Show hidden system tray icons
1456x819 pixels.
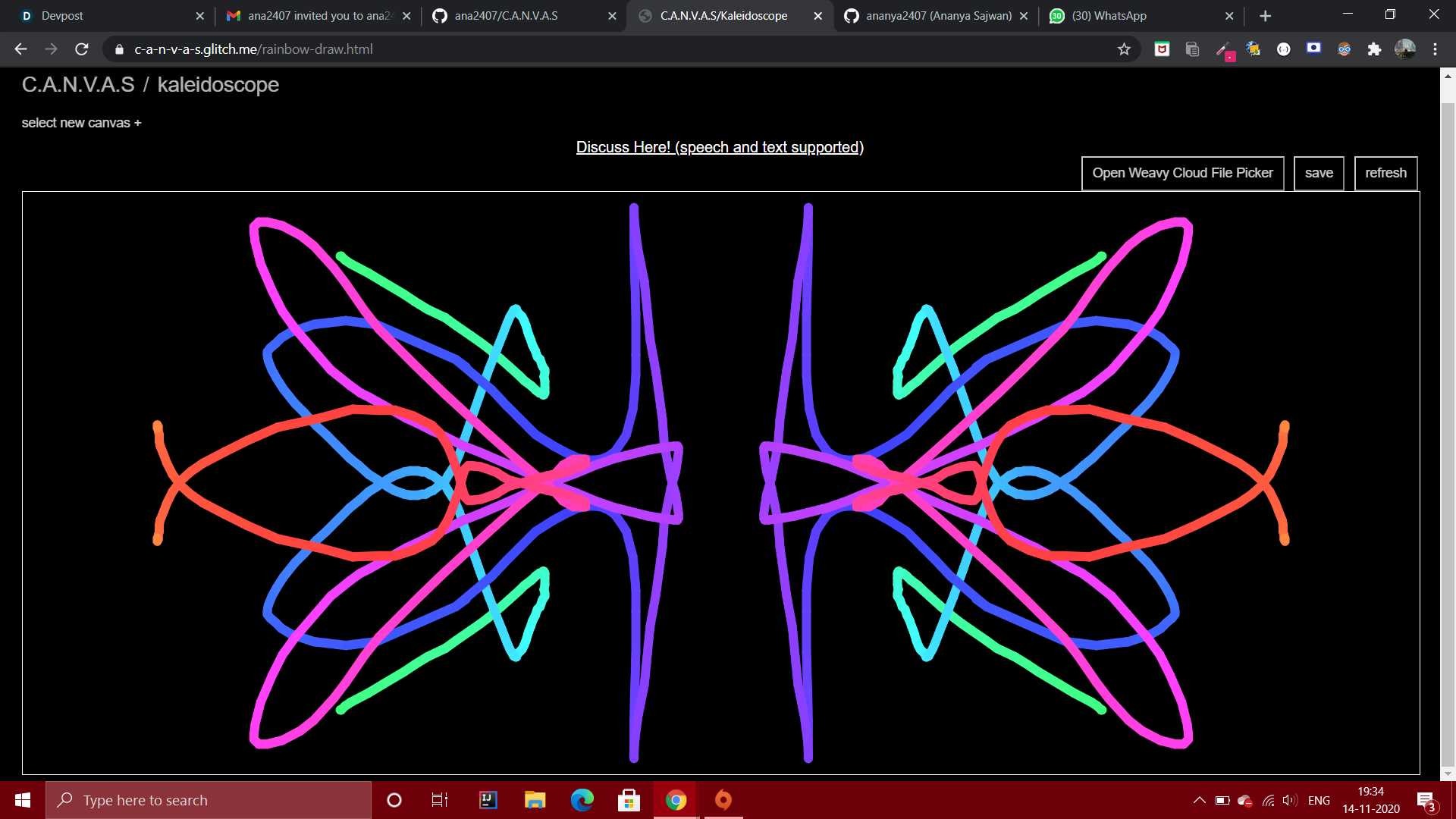[1199, 800]
